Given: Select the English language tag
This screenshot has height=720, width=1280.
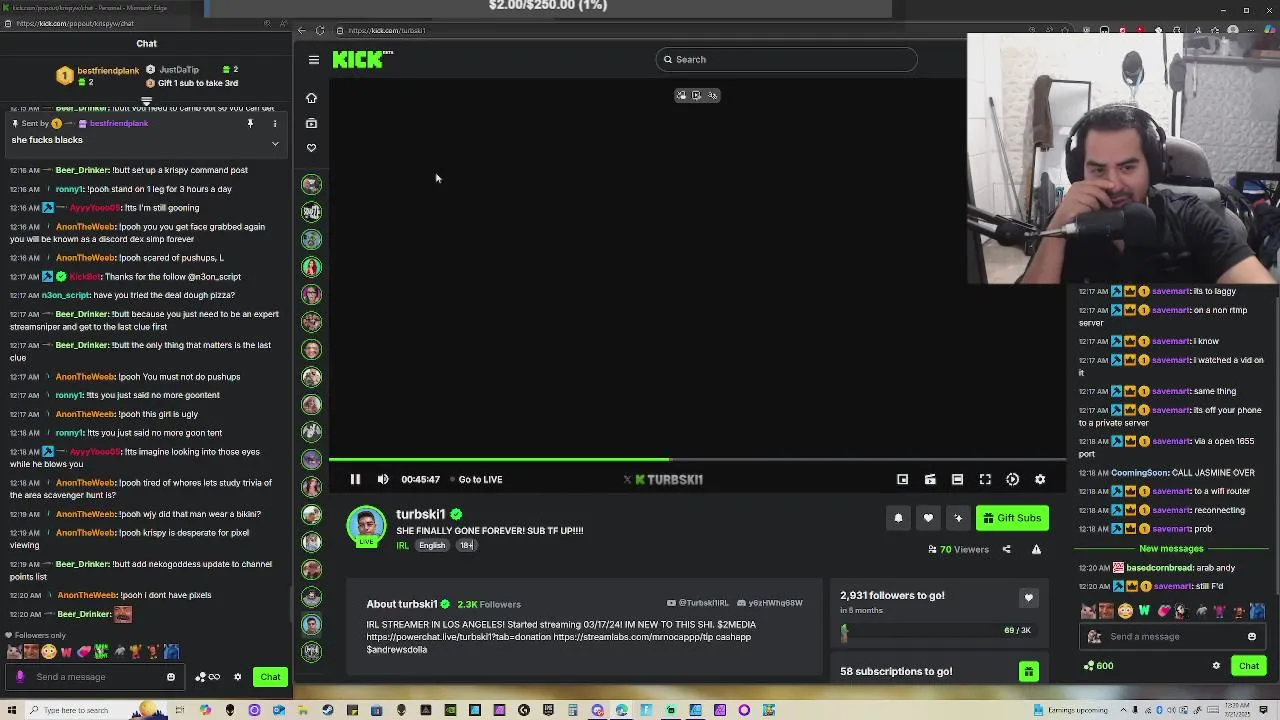Looking at the screenshot, I should tap(432, 545).
